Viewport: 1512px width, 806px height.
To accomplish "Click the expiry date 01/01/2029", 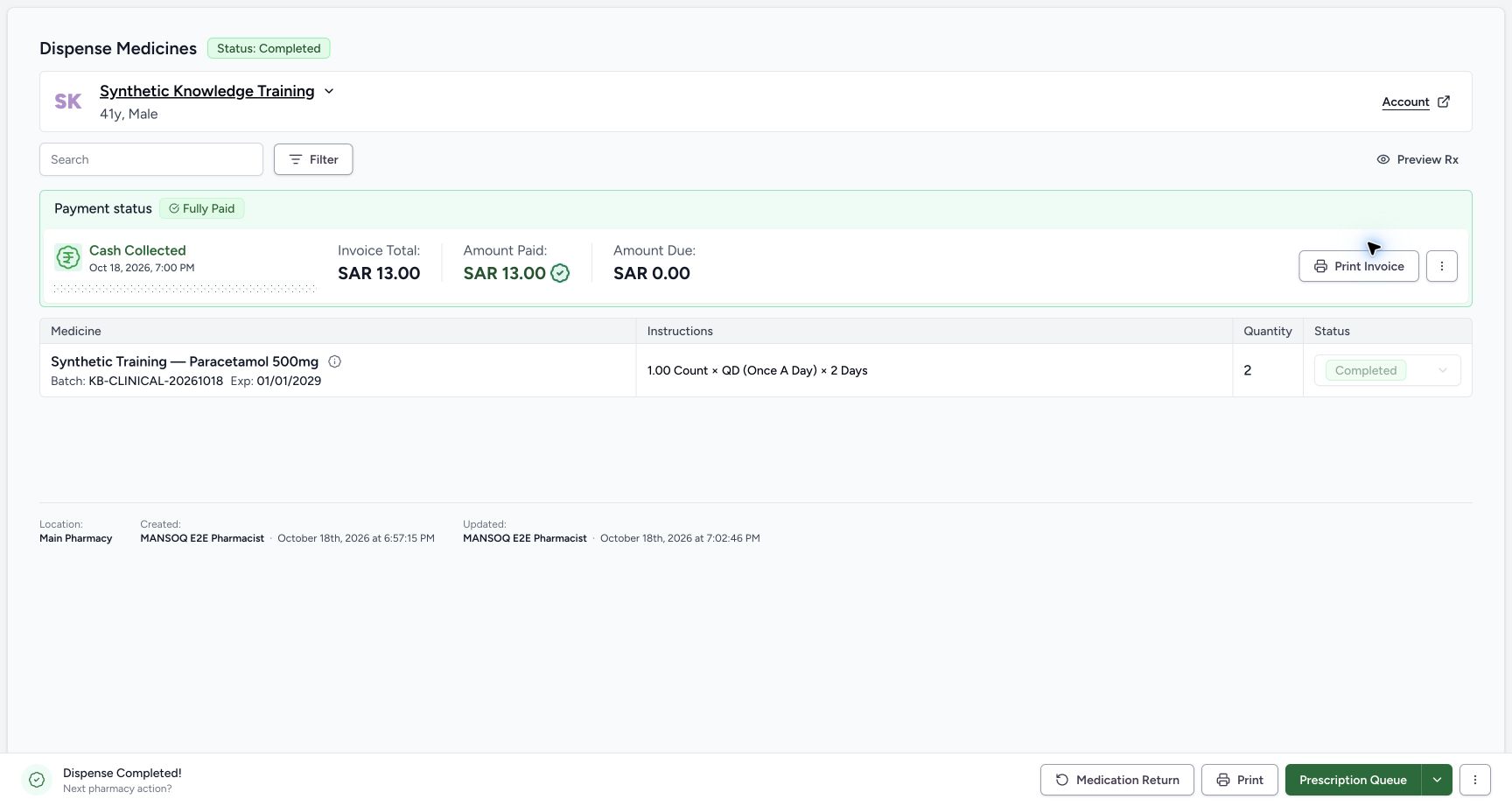I will (x=289, y=381).
